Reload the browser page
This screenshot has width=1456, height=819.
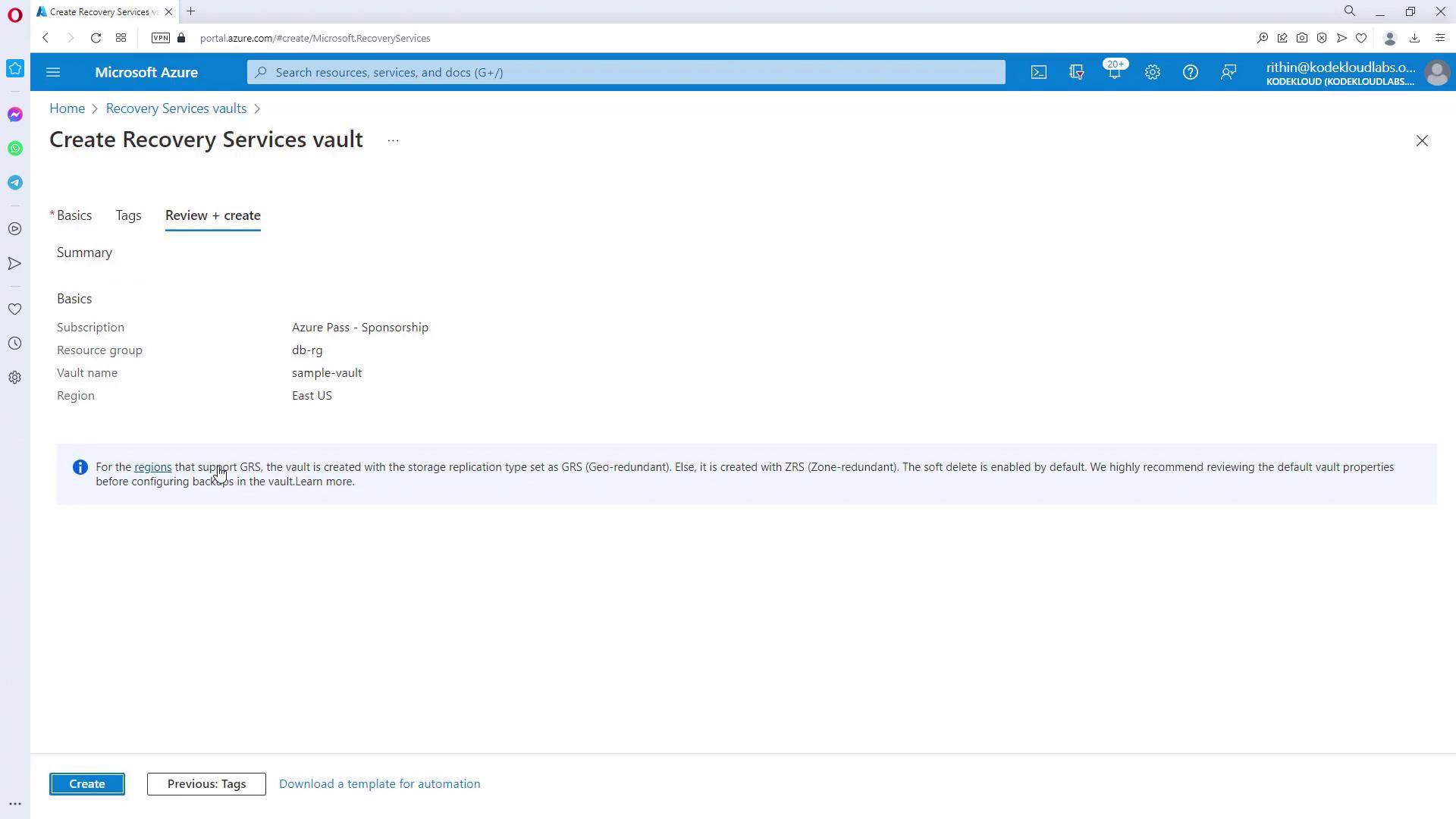(x=96, y=38)
